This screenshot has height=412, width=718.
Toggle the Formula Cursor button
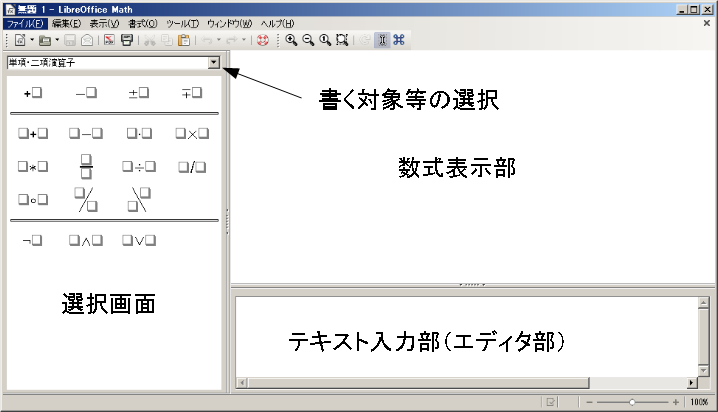click(x=382, y=40)
